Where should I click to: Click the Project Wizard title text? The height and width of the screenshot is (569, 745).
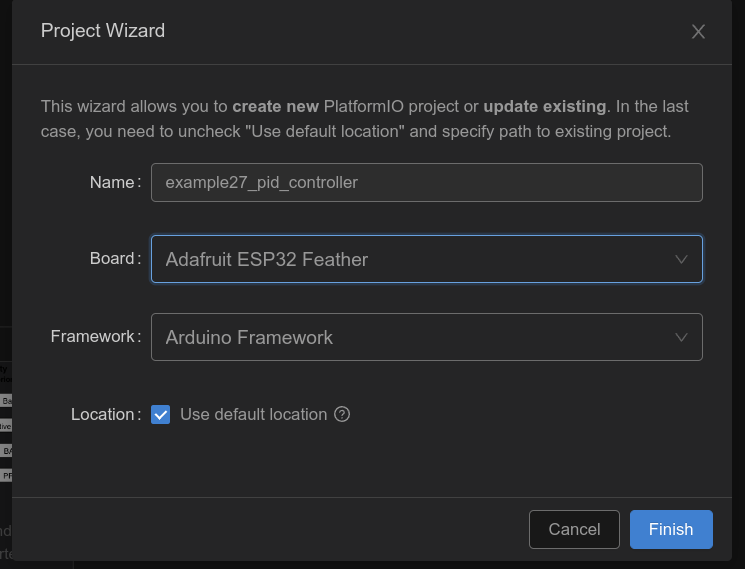(x=103, y=31)
